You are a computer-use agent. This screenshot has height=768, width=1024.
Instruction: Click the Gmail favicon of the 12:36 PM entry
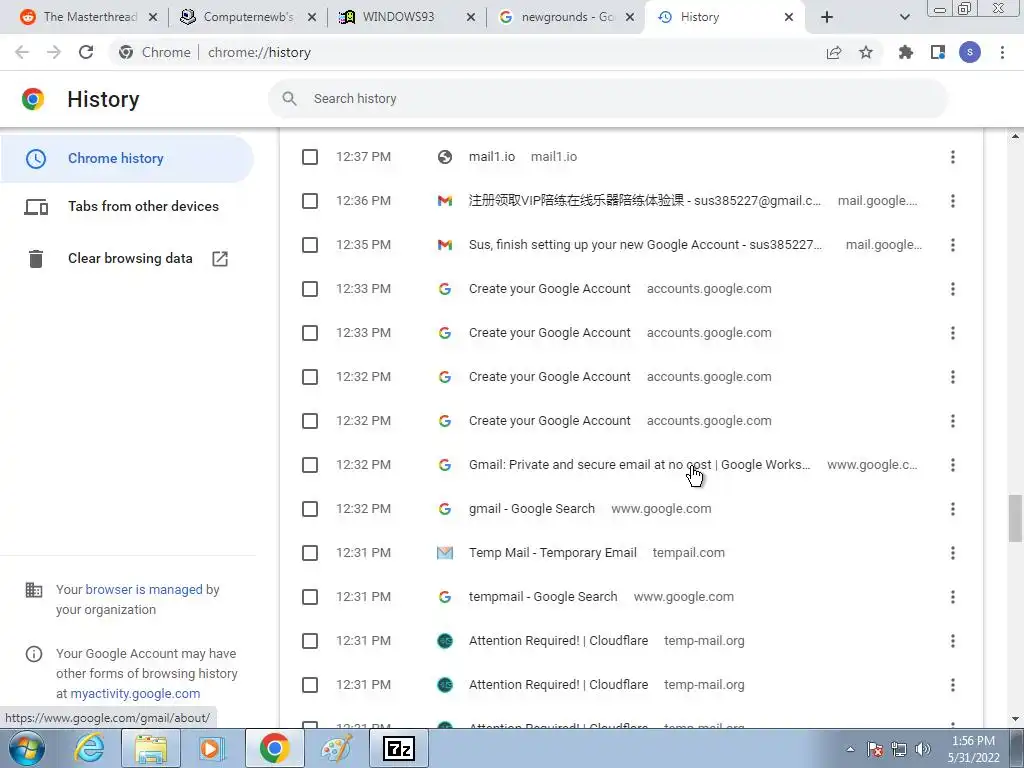pos(445,200)
